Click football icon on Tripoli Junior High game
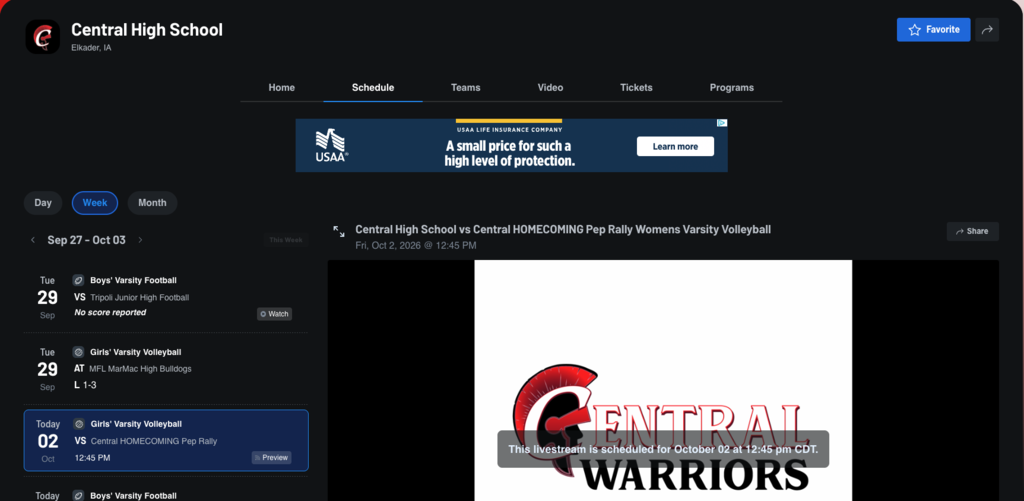The image size is (1024, 501). click(x=78, y=280)
